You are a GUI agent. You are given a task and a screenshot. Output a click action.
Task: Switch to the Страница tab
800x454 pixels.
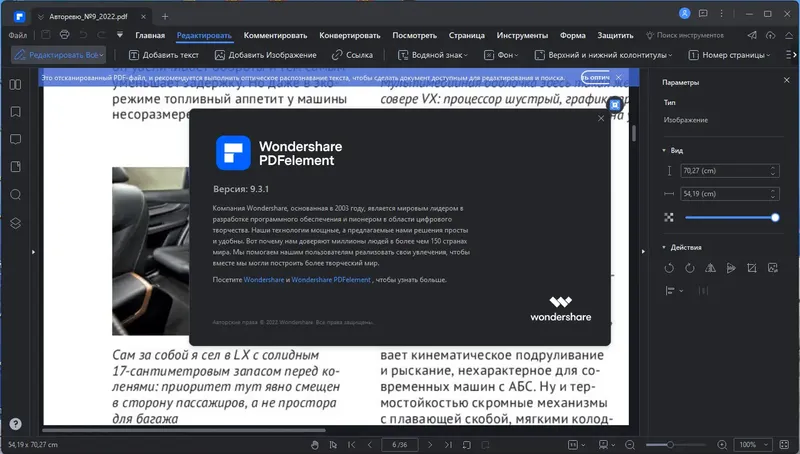click(466, 35)
